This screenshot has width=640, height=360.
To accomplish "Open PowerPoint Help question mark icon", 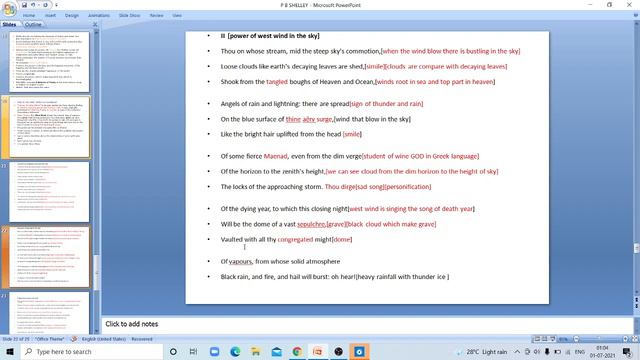I will coord(636,16).
